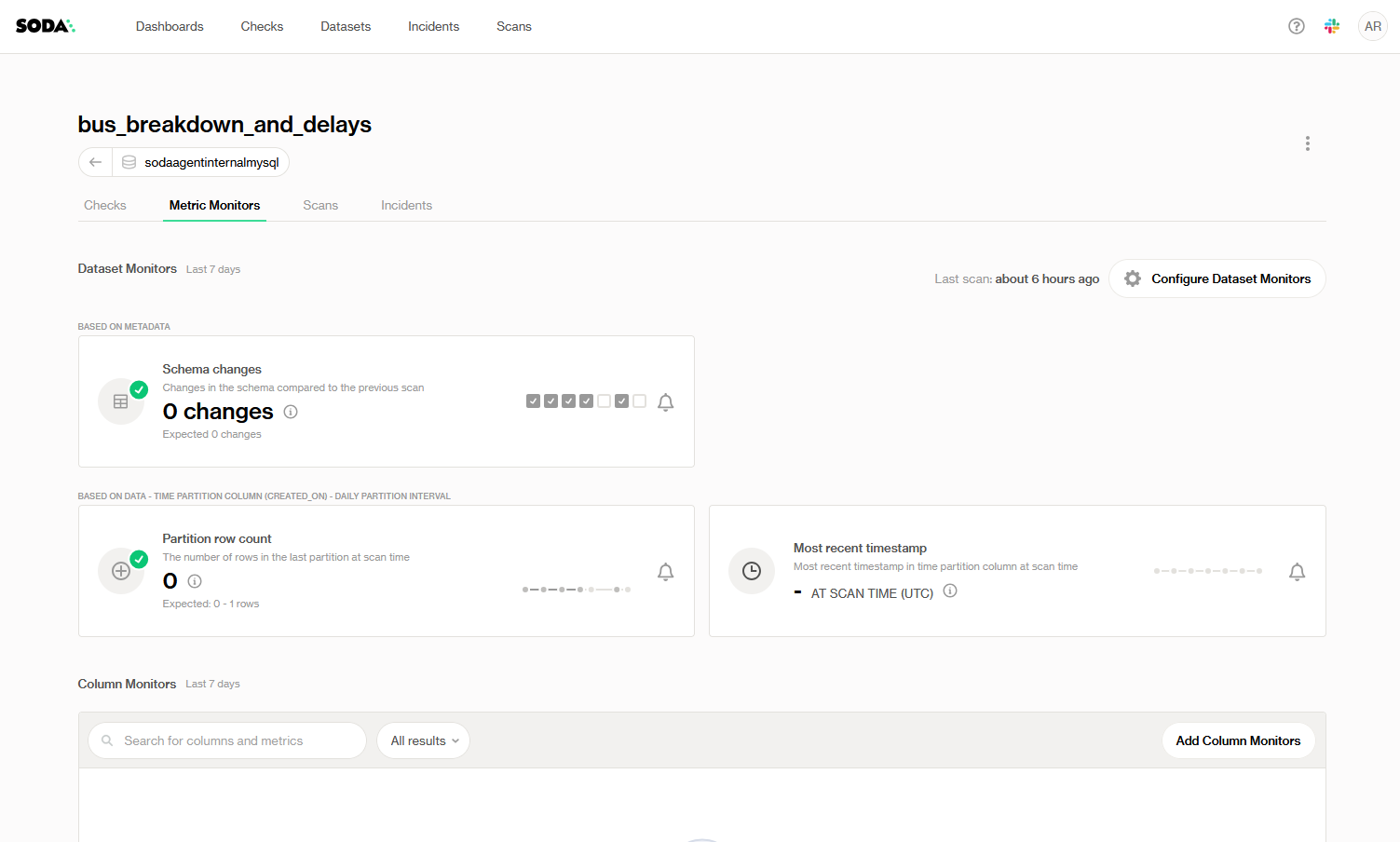Open Datasets in the top navigation
Image resolution: width=1400 pixels, height=842 pixels.
click(x=346, y=26)
